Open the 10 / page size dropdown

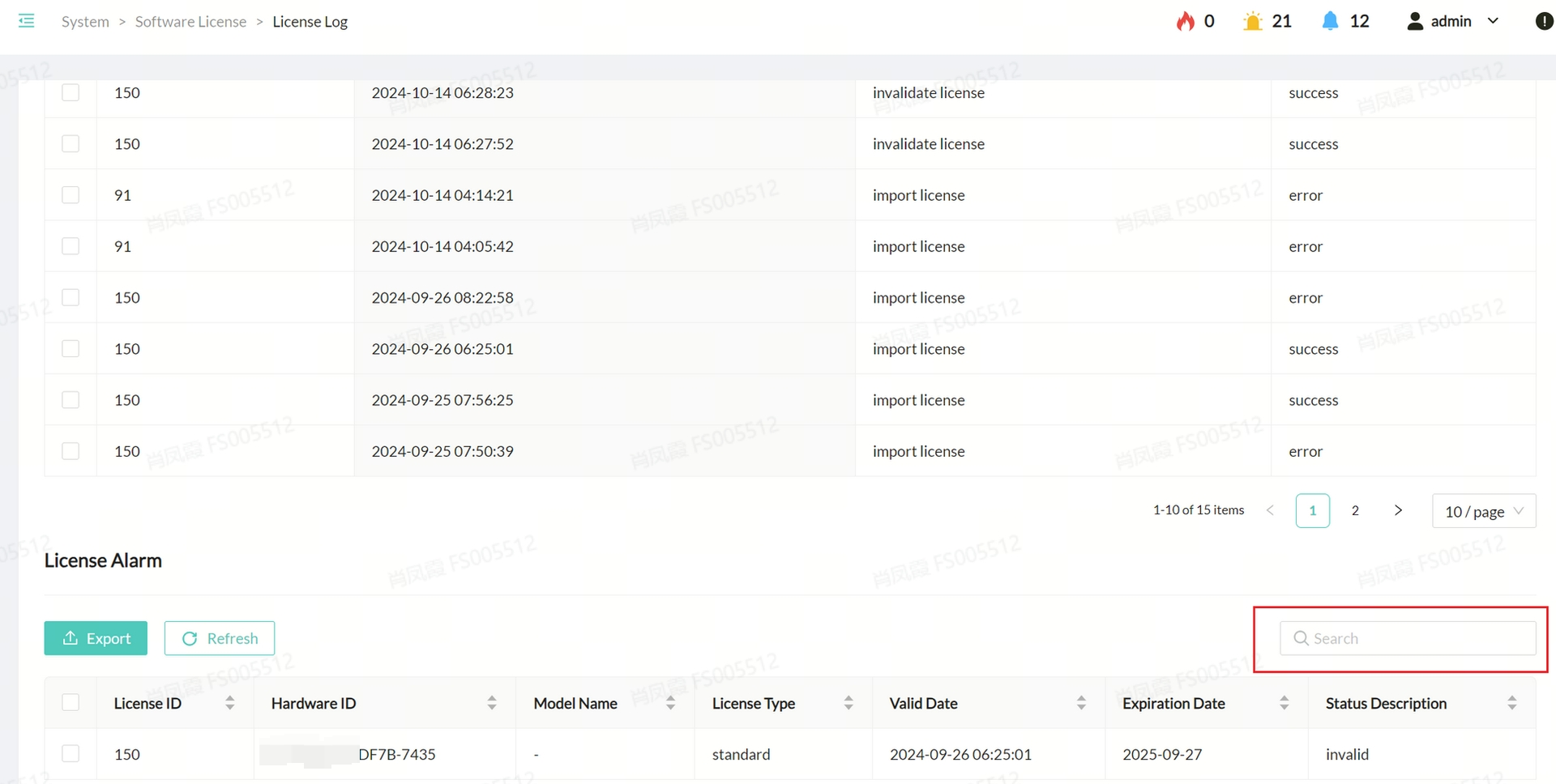[x=1483, y=511]
